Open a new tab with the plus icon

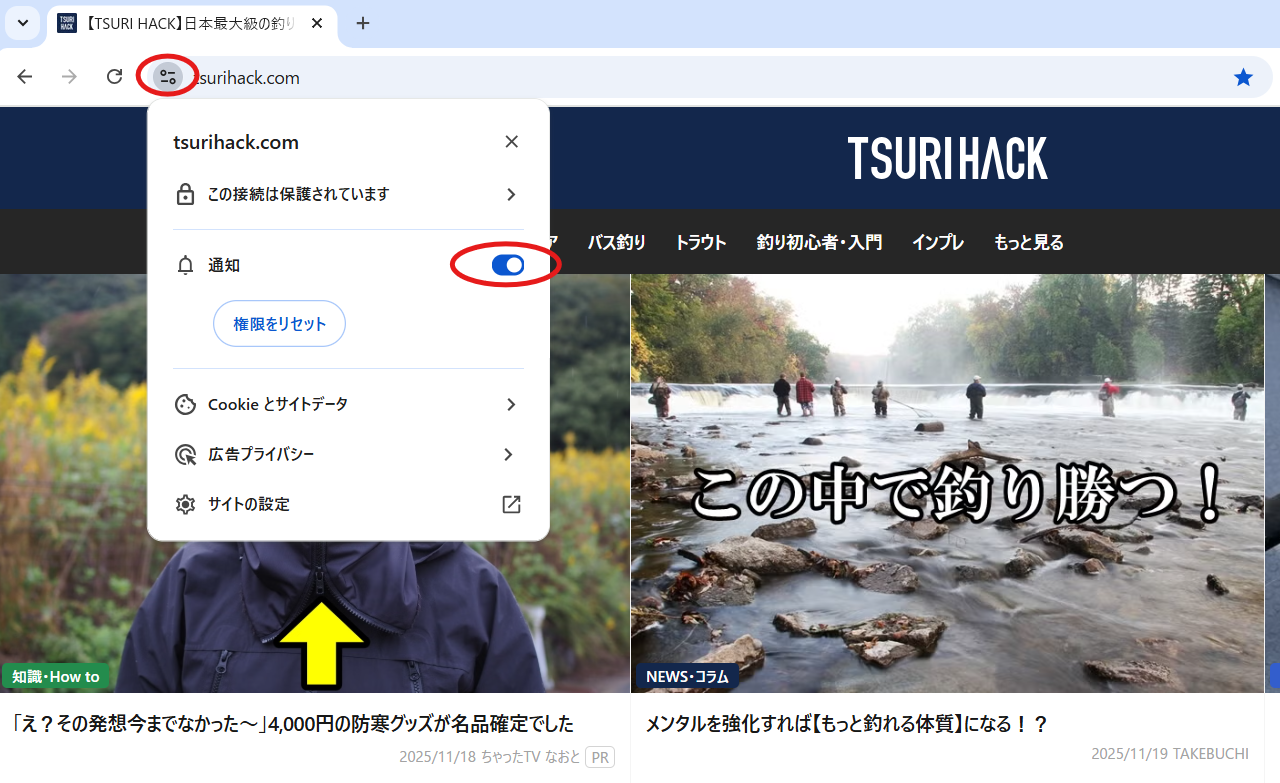click(363, 23)
